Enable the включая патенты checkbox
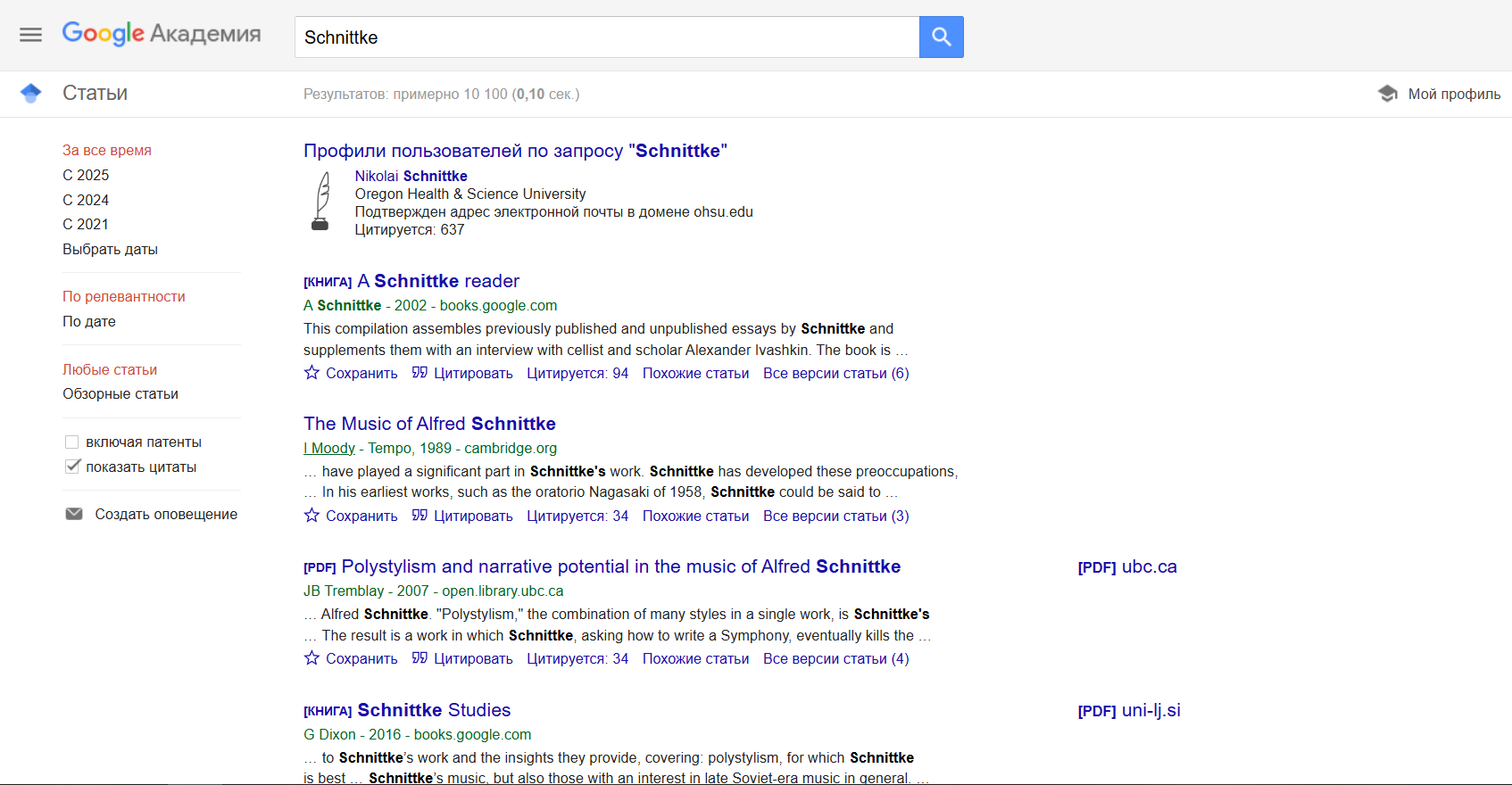Viewport: 1512px width, 785px height. (72, 442)
